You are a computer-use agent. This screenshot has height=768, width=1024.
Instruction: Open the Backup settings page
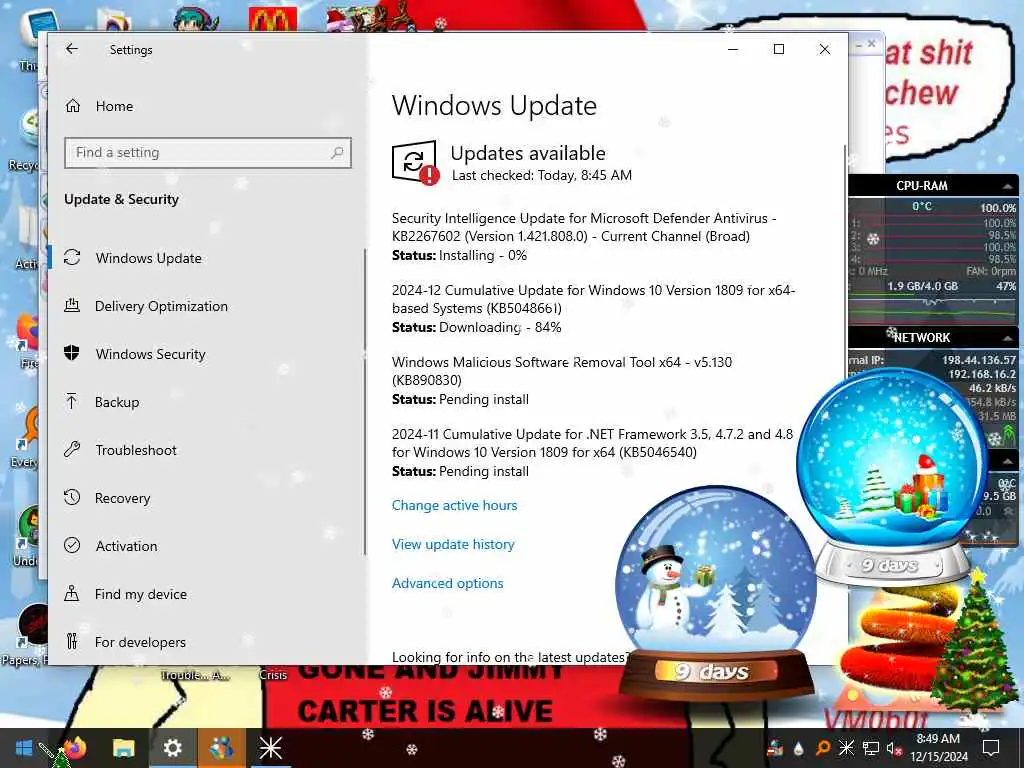(x=117, y=402)
